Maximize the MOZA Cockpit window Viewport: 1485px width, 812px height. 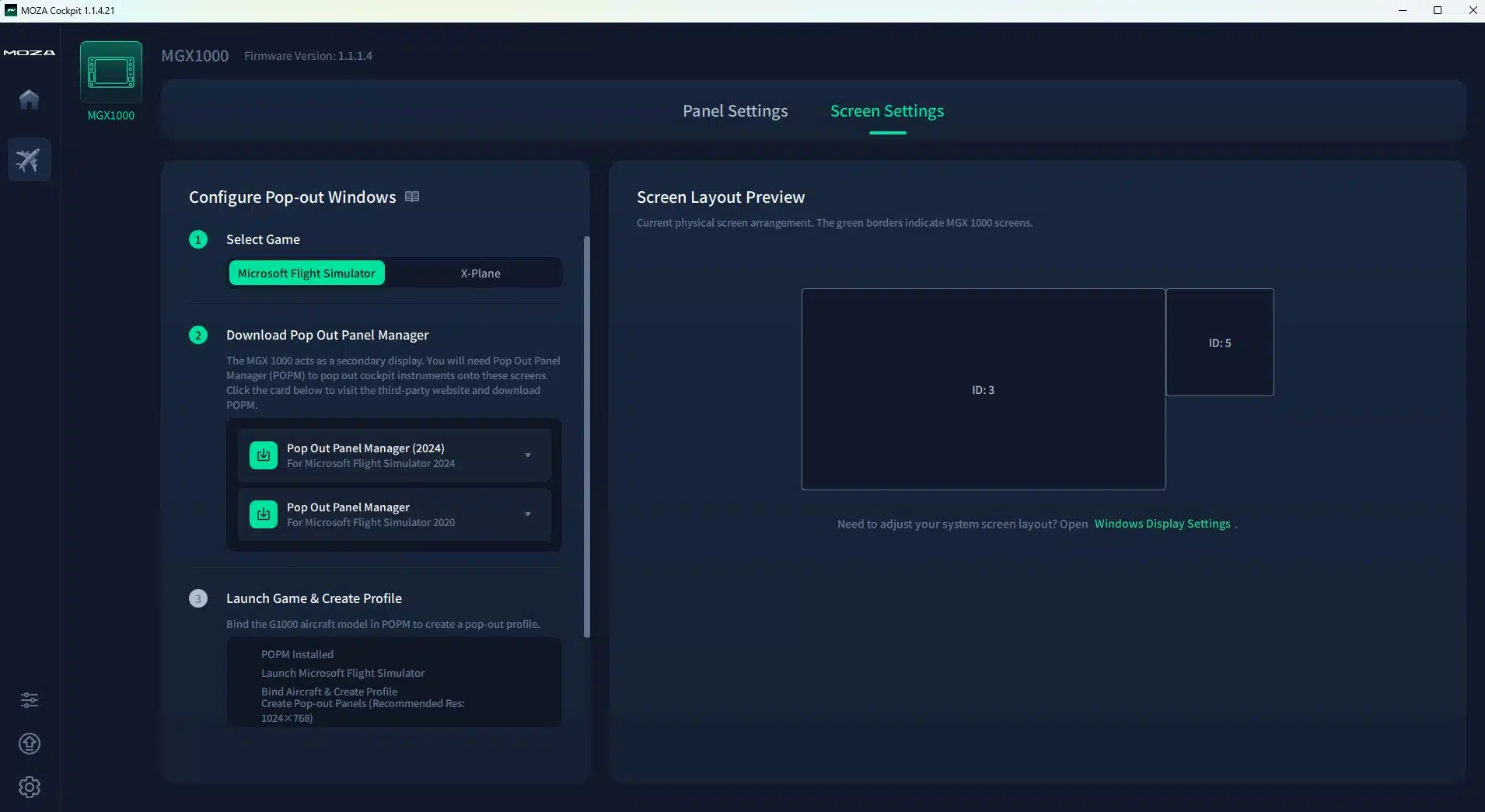pyautogui.click(x=1438, y=10)
